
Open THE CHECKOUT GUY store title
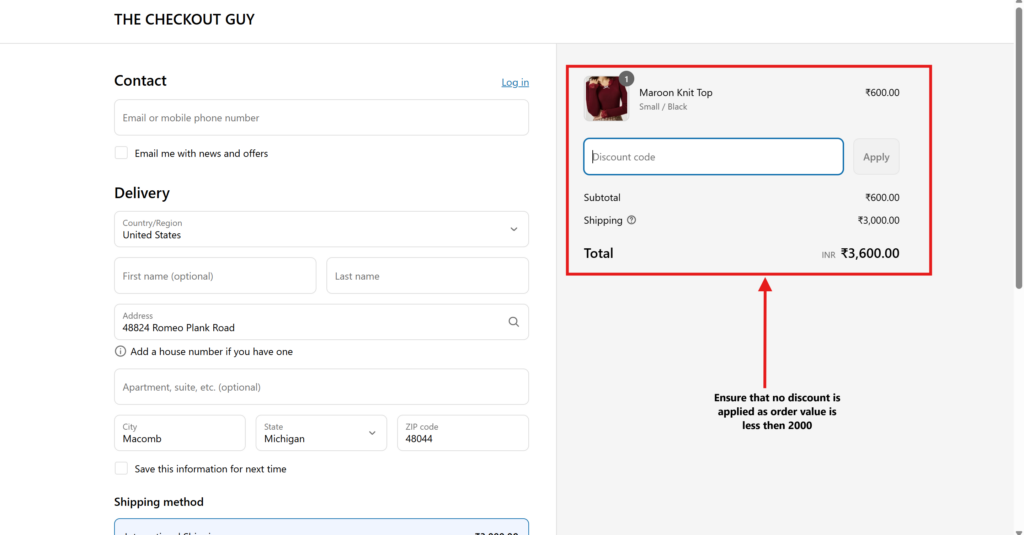tap(184, 20)
